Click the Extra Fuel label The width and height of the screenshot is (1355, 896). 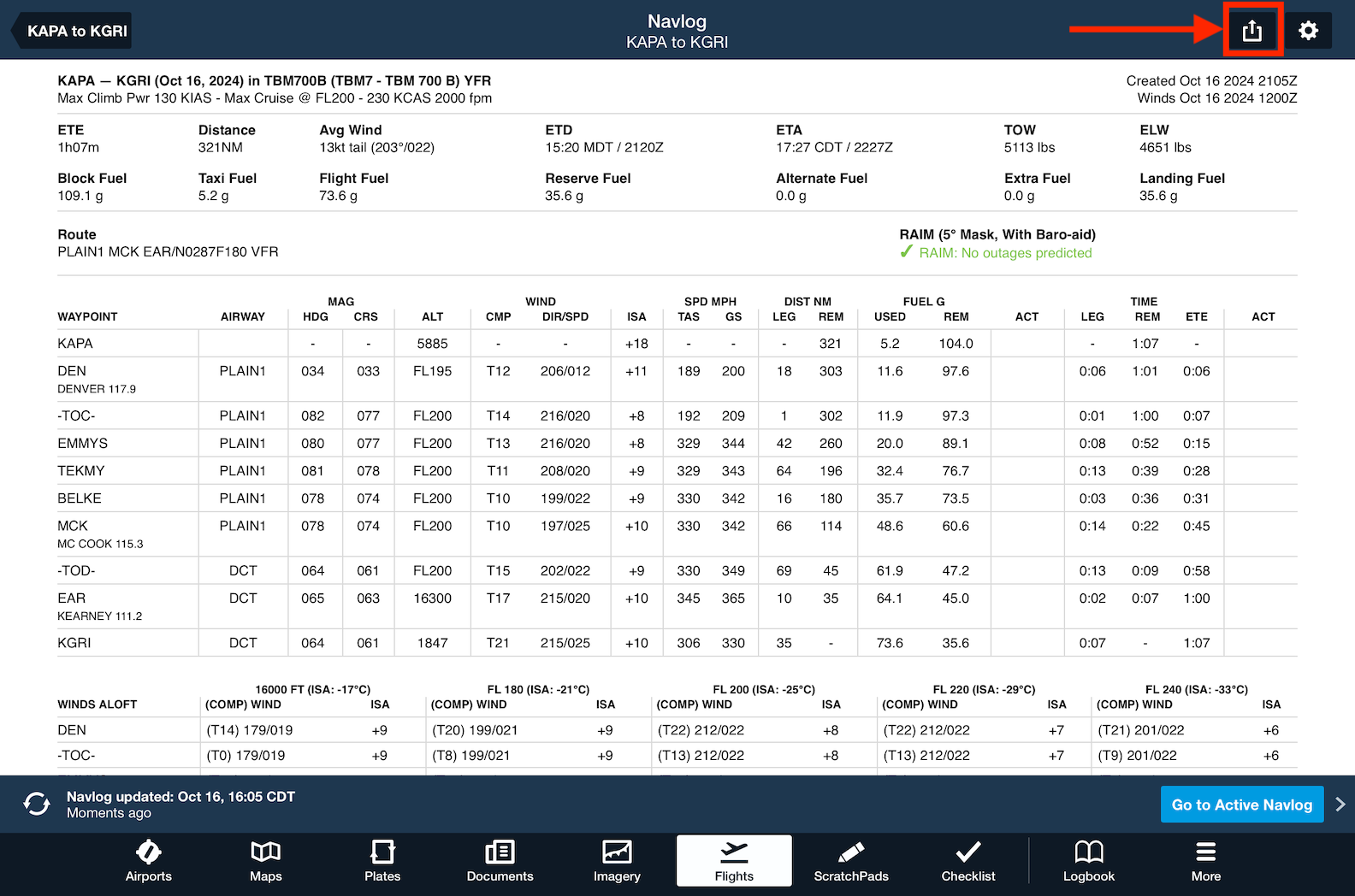coord(1038,179)
